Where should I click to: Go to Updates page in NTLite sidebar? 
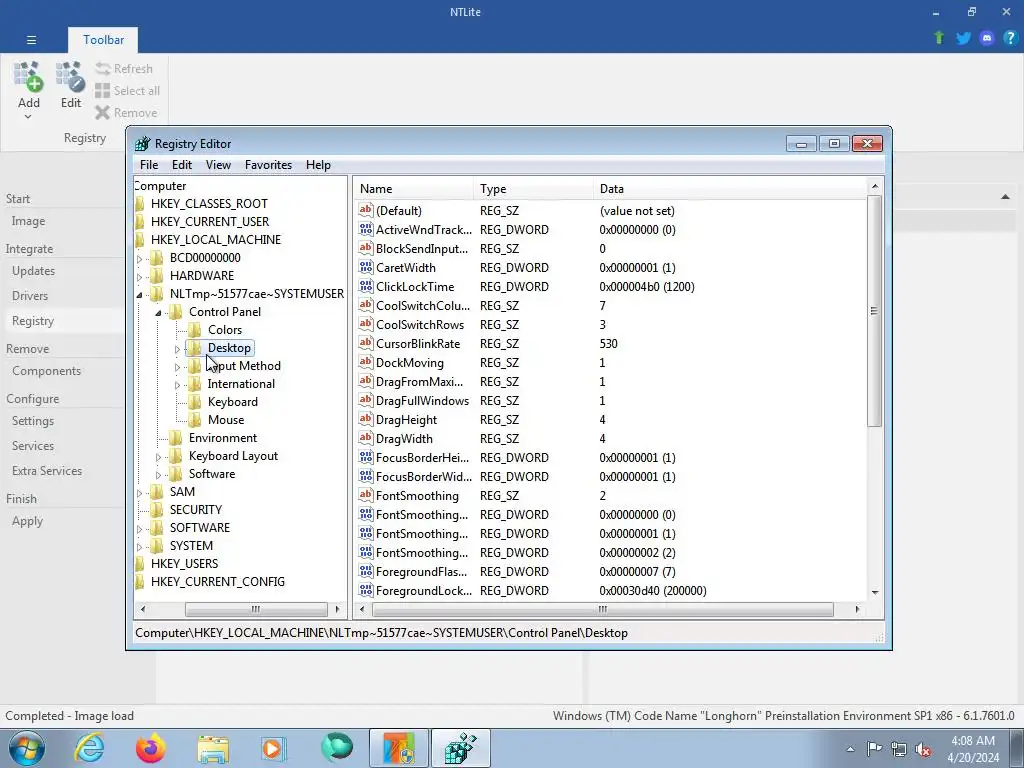click(x=33, y=271)
